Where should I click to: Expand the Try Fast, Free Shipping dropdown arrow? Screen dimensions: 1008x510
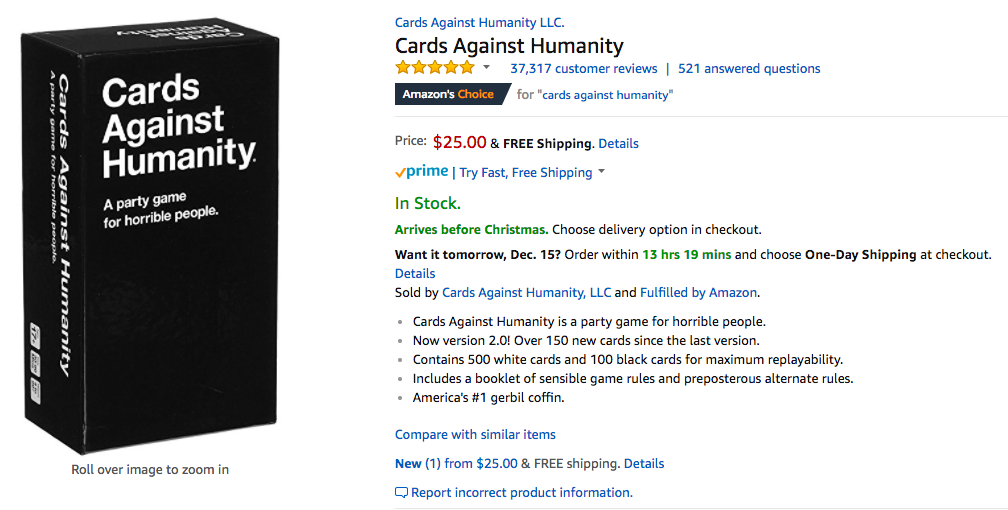pos(601,172)
